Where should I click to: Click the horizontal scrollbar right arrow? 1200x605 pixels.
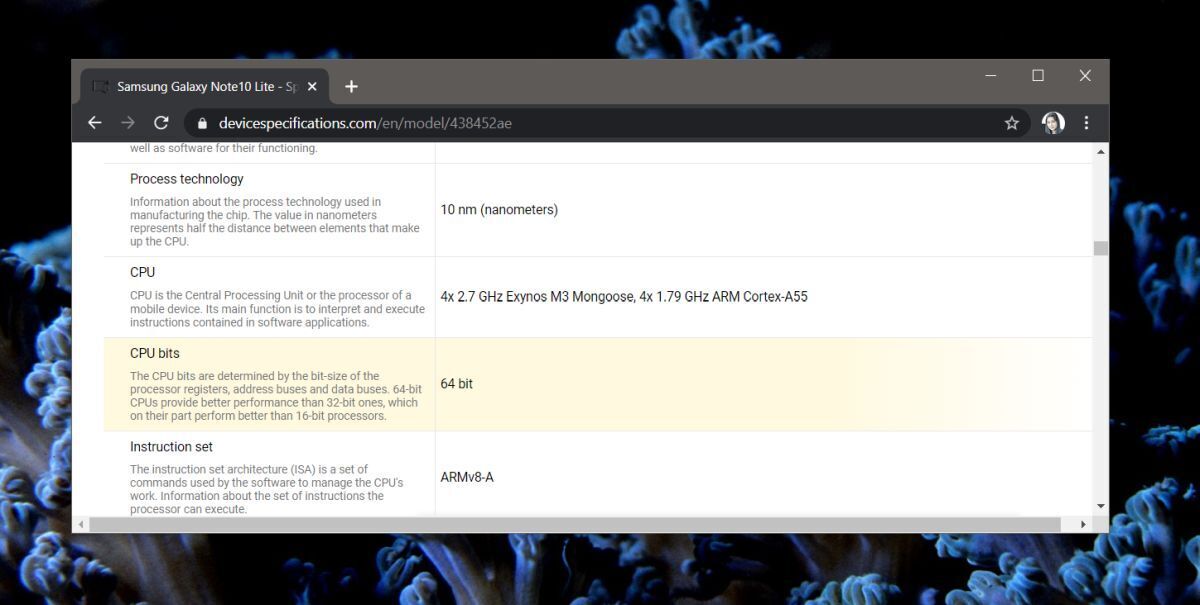tap(1084, 523)
